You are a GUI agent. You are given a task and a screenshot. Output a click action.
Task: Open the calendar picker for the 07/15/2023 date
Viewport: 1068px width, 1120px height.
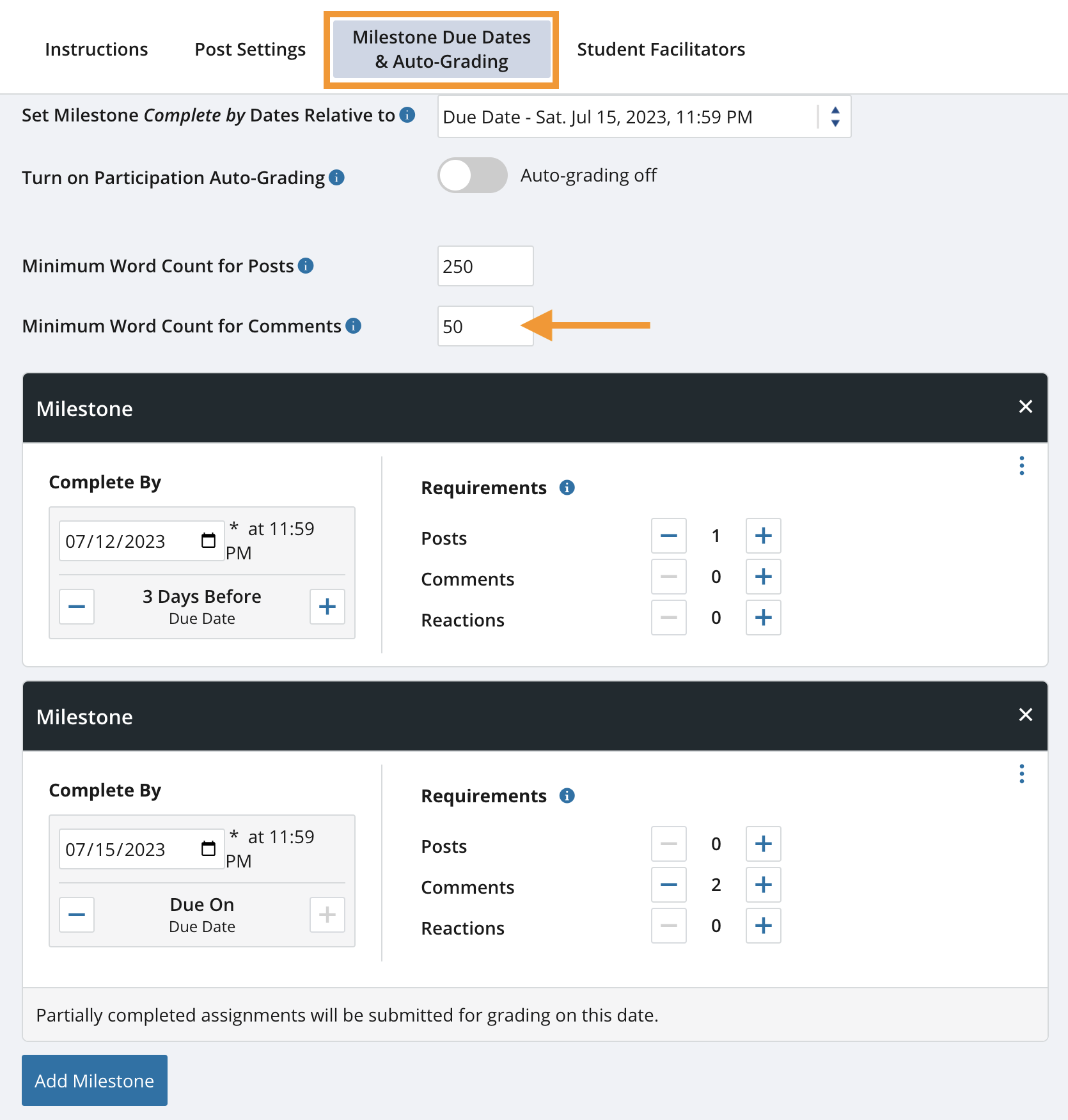(207, 848)
